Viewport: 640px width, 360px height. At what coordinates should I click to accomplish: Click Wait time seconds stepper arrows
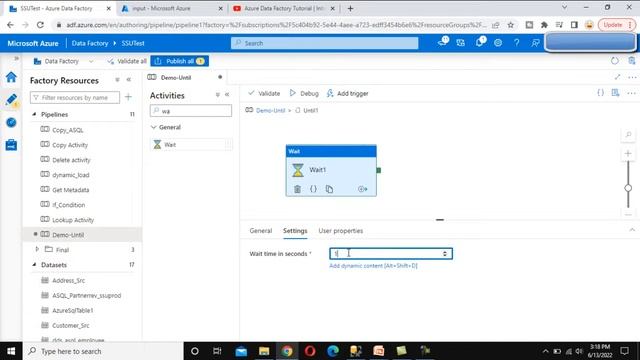click(445, 253)
